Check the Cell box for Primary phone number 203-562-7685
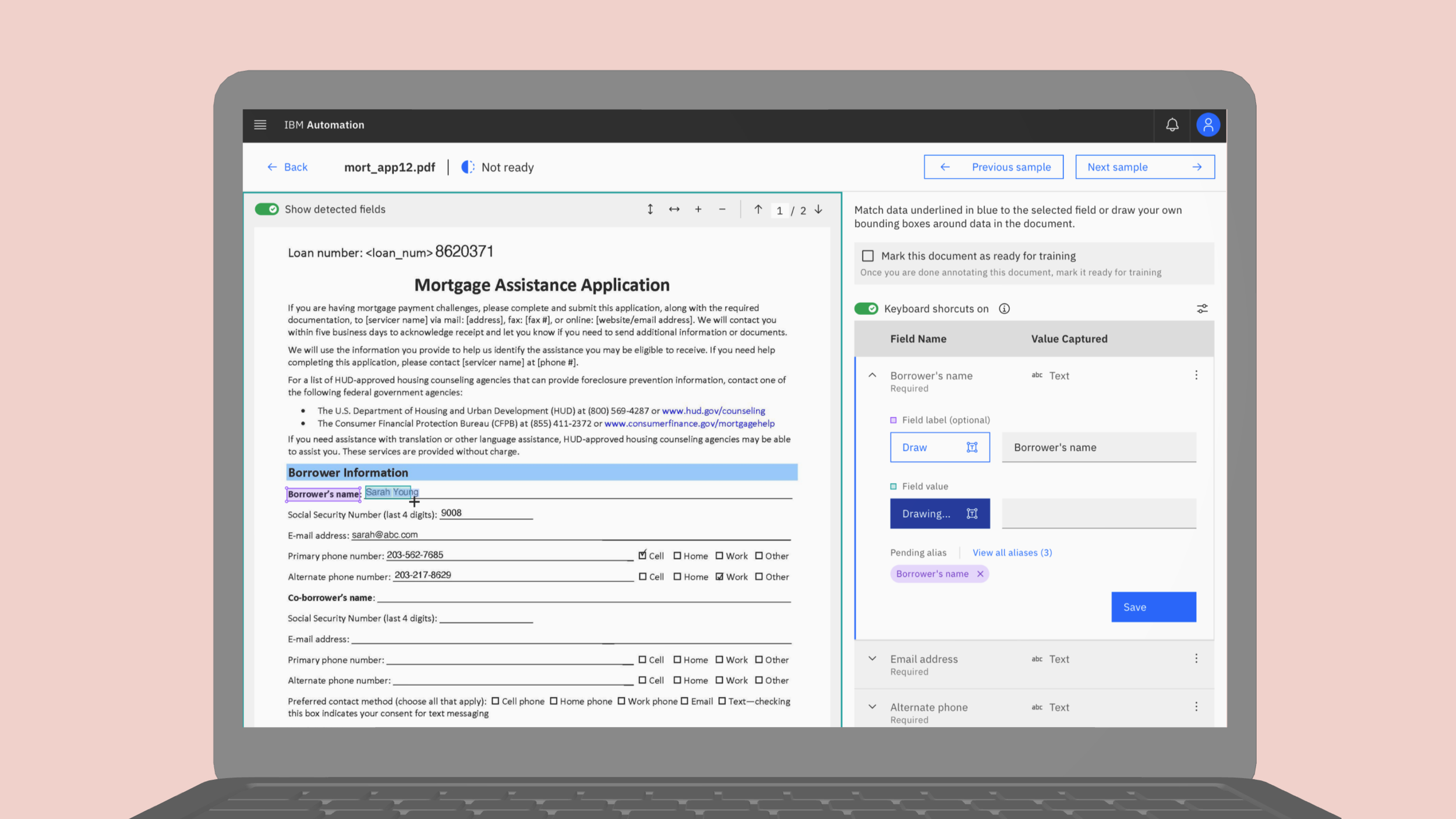The width and height of the screenshot is (1456, 819). coord(642,555)
